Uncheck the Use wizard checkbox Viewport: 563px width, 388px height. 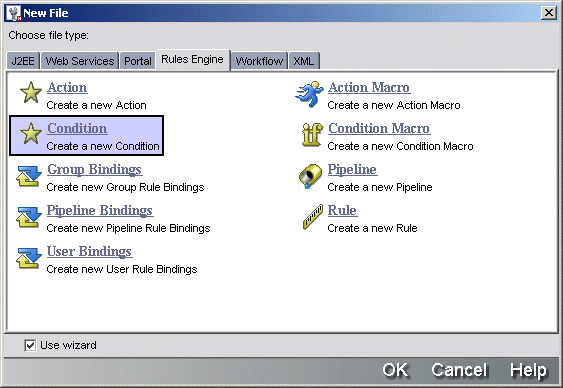point(30,345)
